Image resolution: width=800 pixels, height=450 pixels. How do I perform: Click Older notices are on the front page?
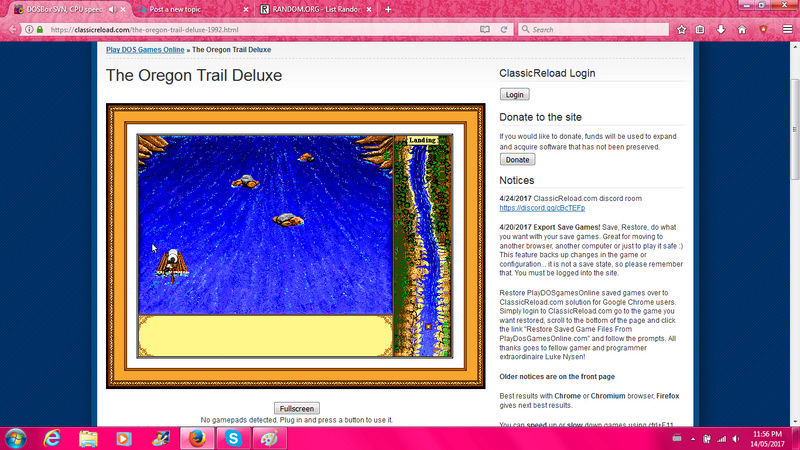(x=557, y=377)
